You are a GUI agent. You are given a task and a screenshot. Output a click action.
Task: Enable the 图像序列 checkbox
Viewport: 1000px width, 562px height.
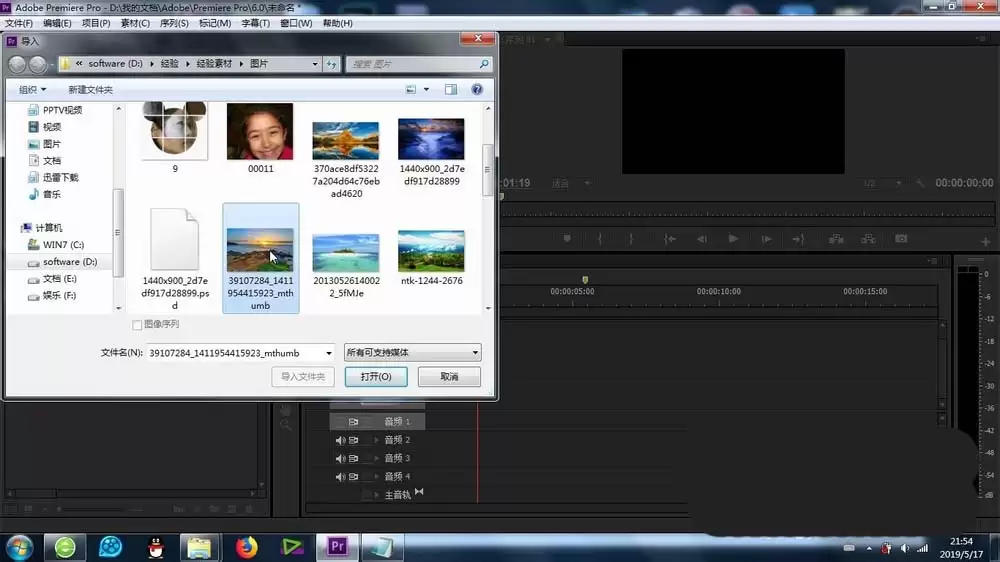point(138,325)
